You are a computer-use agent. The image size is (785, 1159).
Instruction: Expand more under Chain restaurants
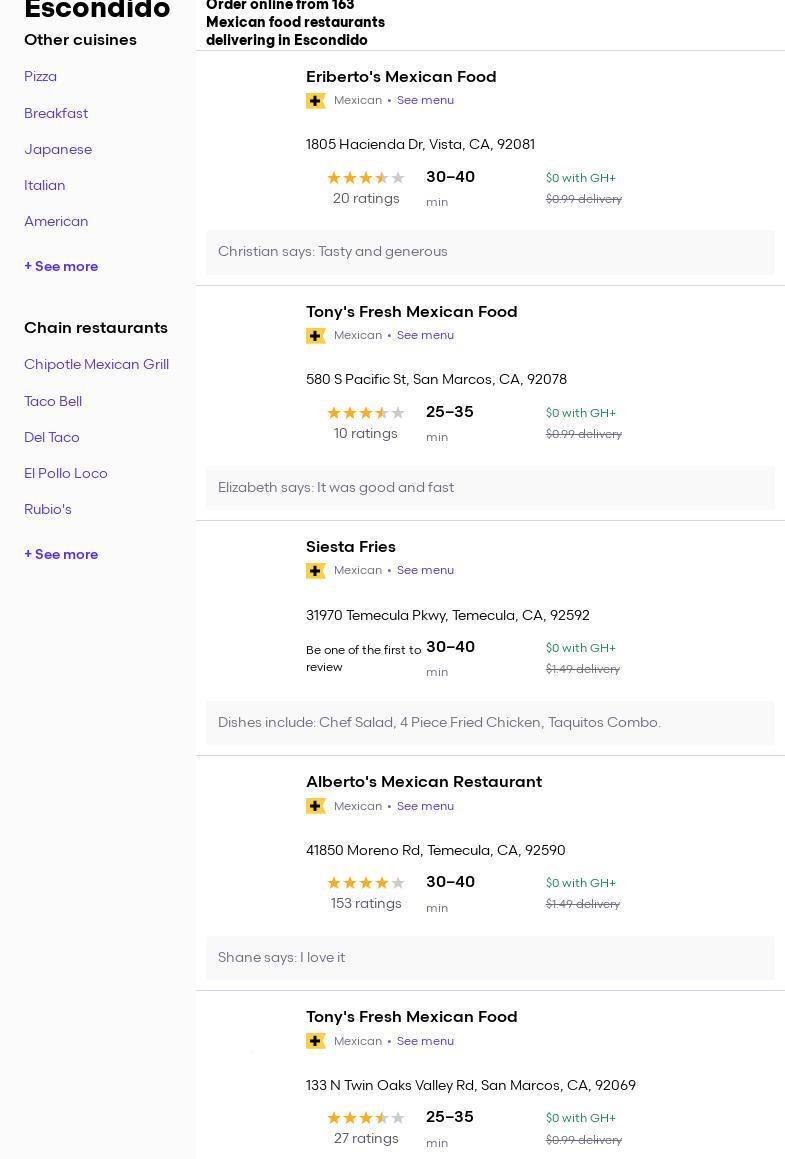61,555
